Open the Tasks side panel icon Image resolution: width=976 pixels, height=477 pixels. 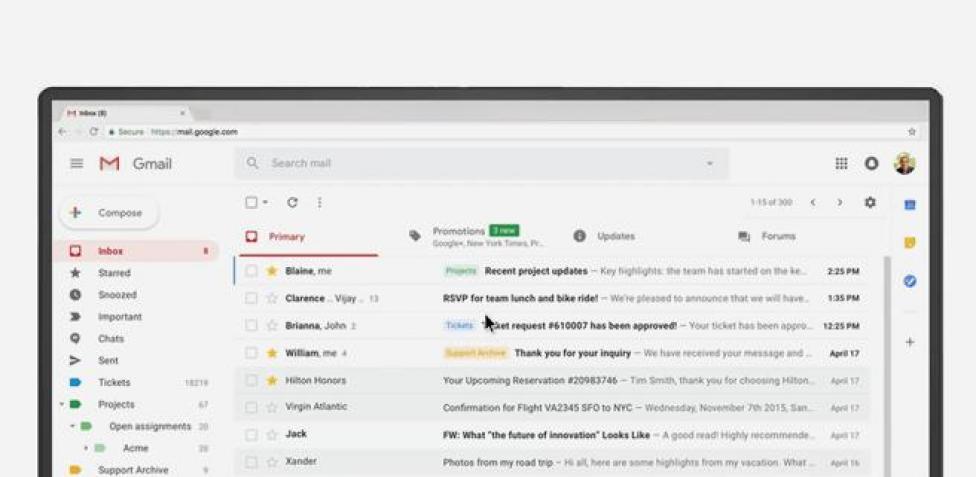909,281
